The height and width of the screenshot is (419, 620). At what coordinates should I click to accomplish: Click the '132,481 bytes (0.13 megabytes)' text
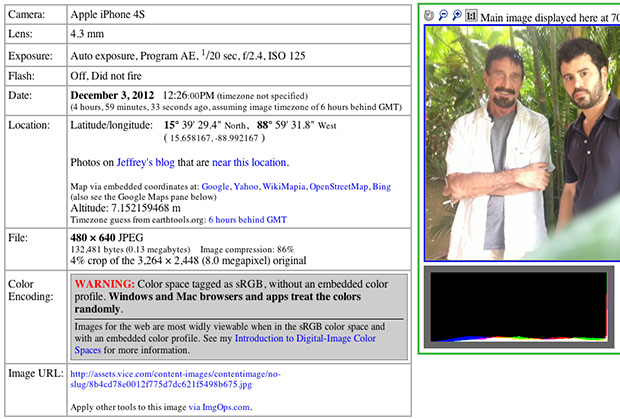pyautogui.click(x=130, y=250)
